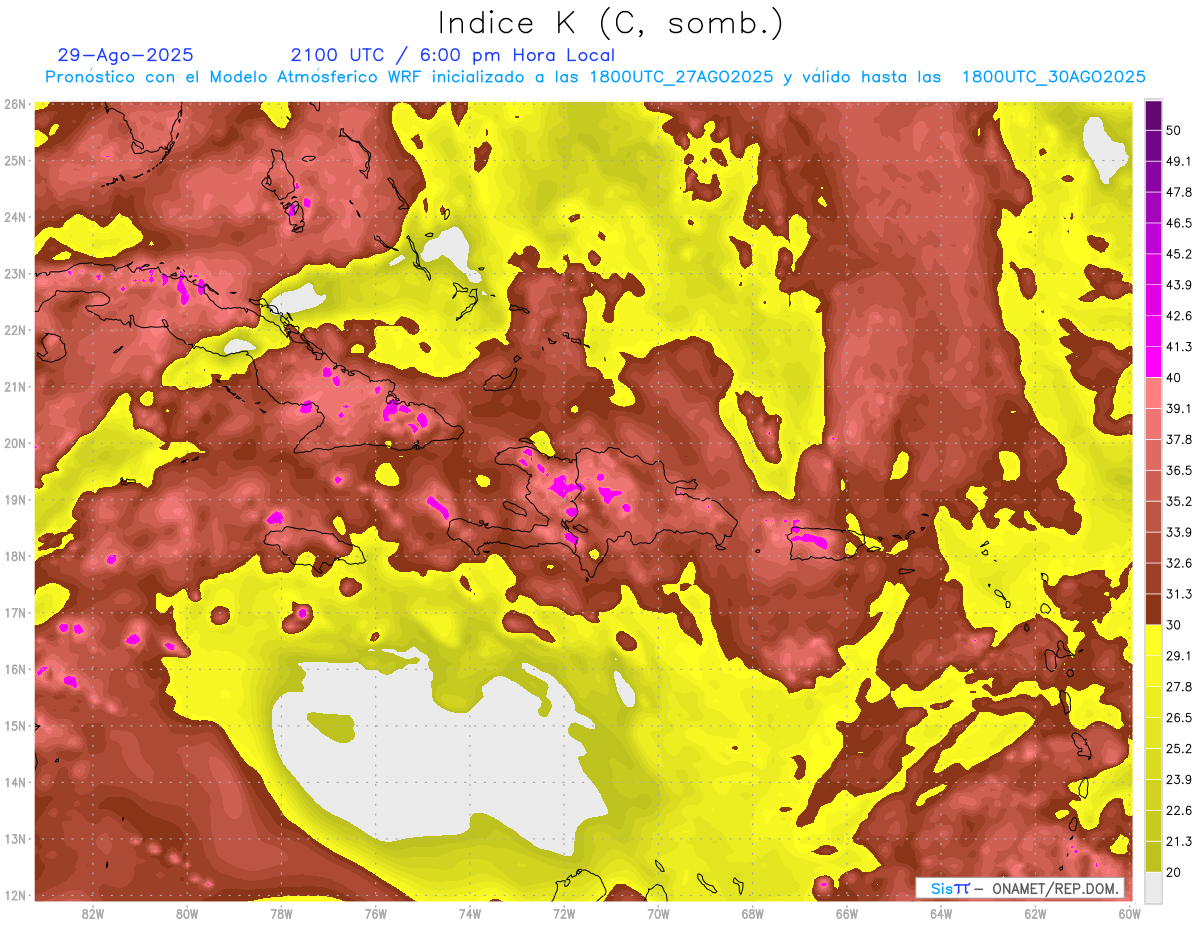
Task: Click the latitude axis label 20N
Action: coord(14,443)
